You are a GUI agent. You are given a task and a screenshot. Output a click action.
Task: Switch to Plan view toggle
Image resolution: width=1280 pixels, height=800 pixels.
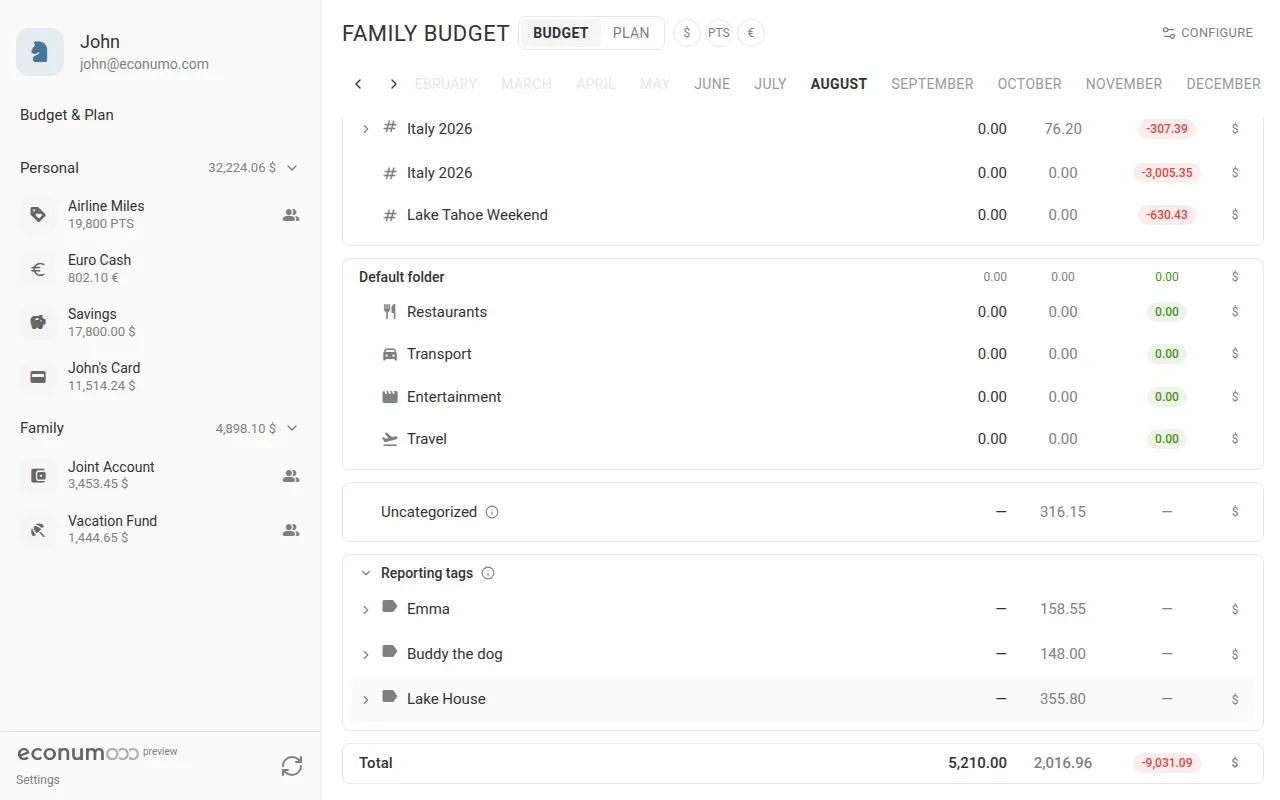631,33
